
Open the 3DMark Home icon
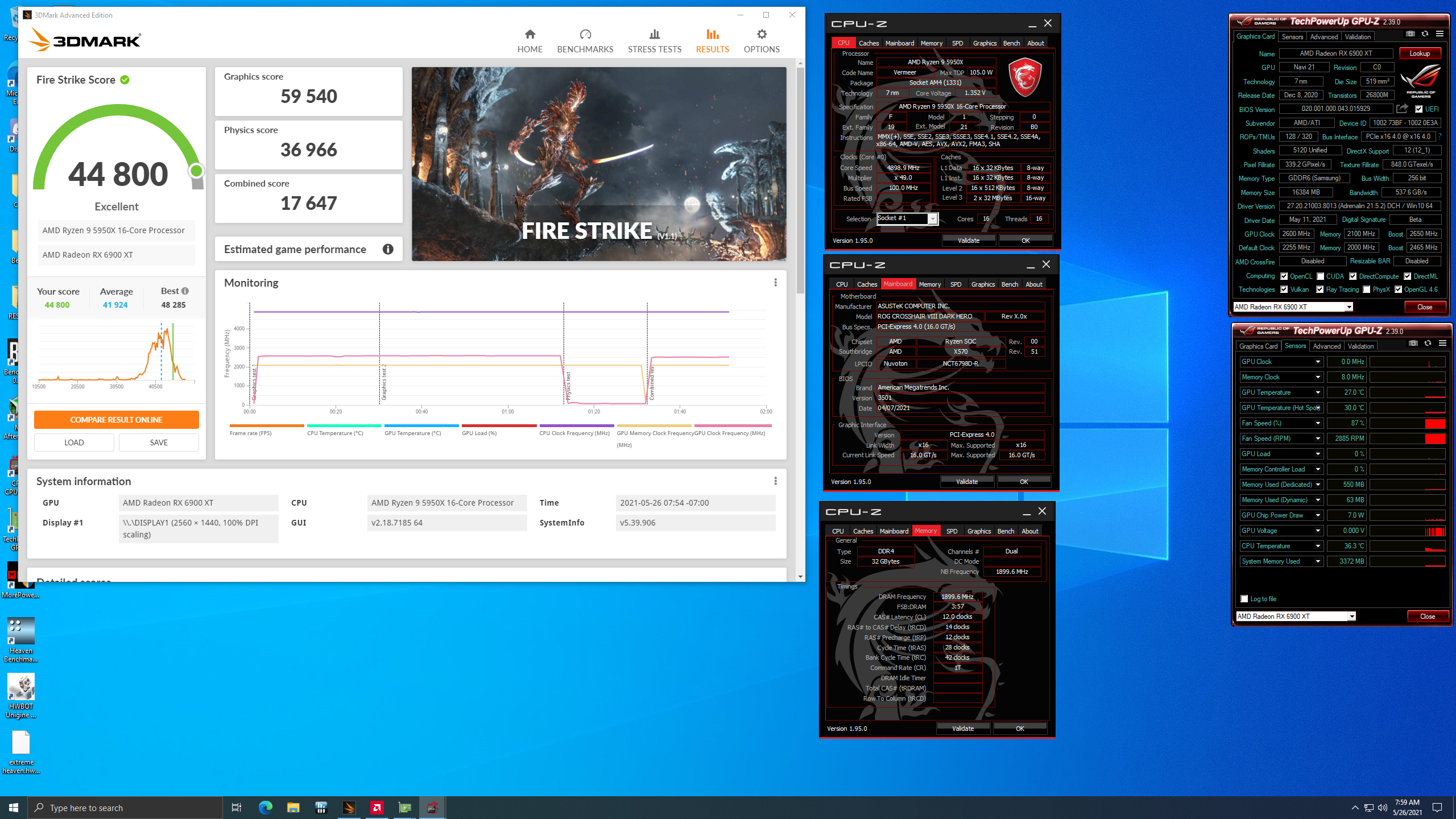coord(530,34)
